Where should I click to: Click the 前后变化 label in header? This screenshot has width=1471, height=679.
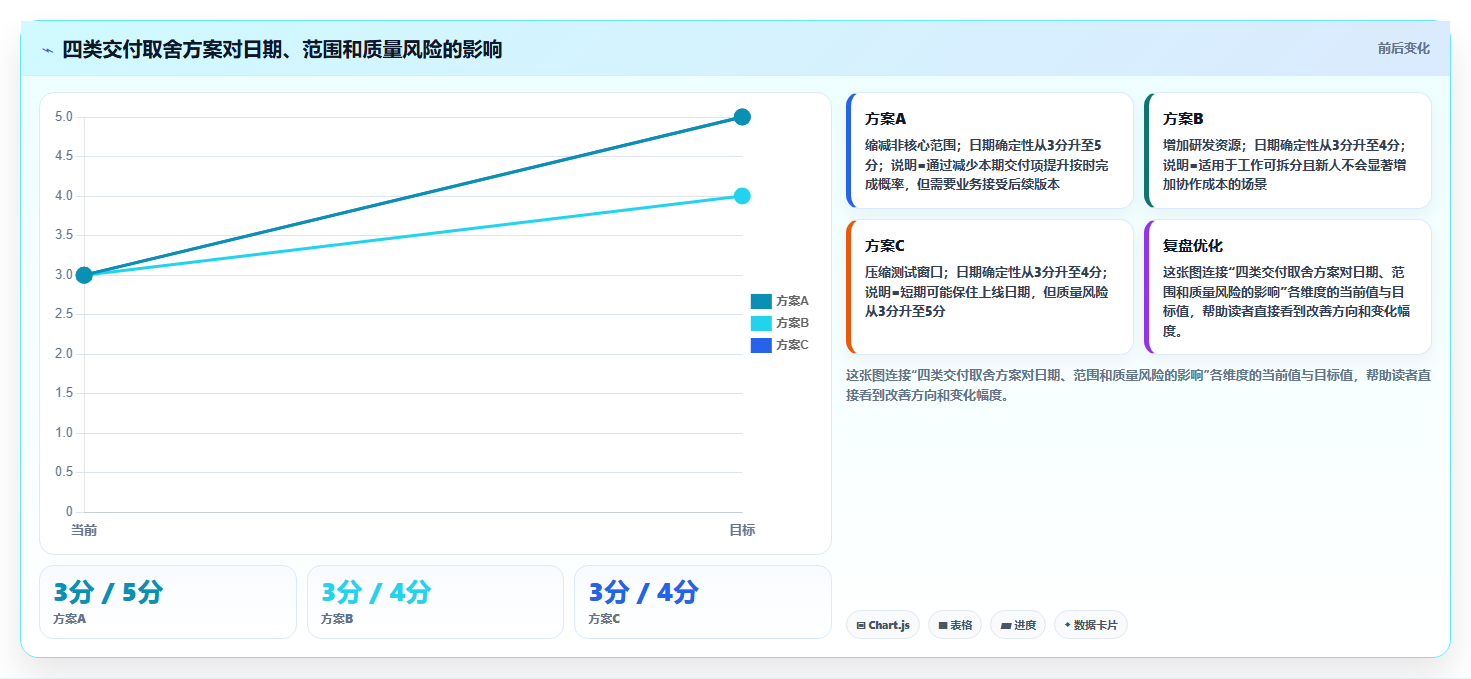pos(1403,48)
